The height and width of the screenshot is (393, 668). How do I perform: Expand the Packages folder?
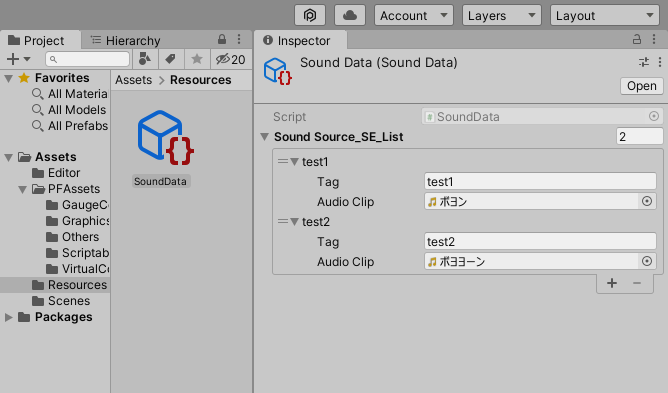8,317
